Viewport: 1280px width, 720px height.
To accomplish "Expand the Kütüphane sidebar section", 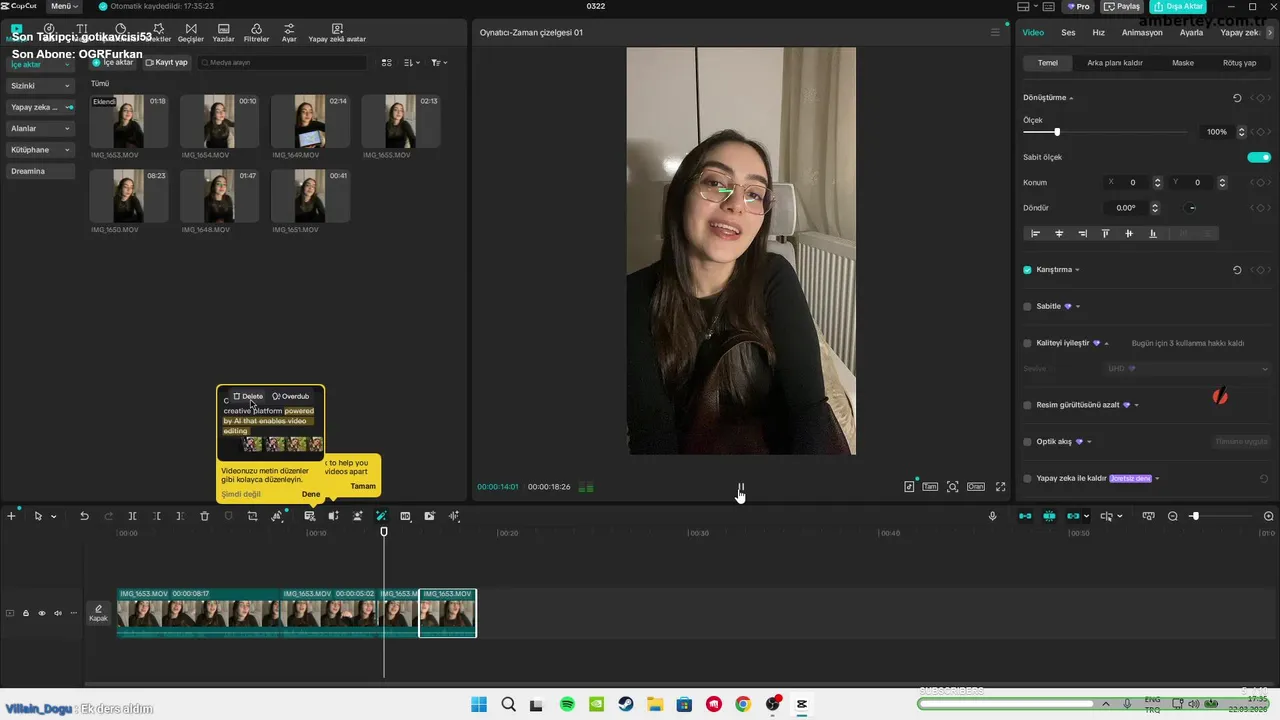I will tap(40, 150).
